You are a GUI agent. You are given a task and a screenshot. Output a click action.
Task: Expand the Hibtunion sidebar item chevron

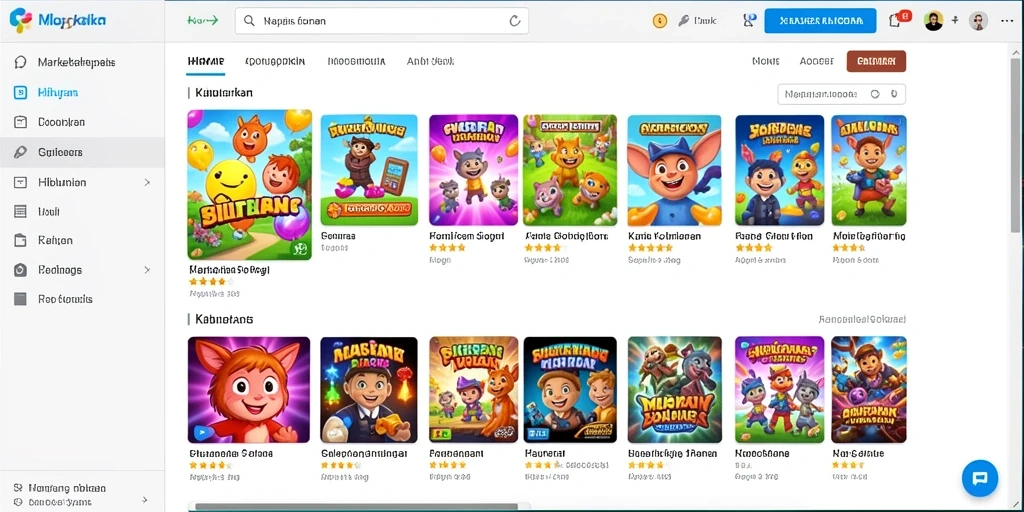pos(147,182)
